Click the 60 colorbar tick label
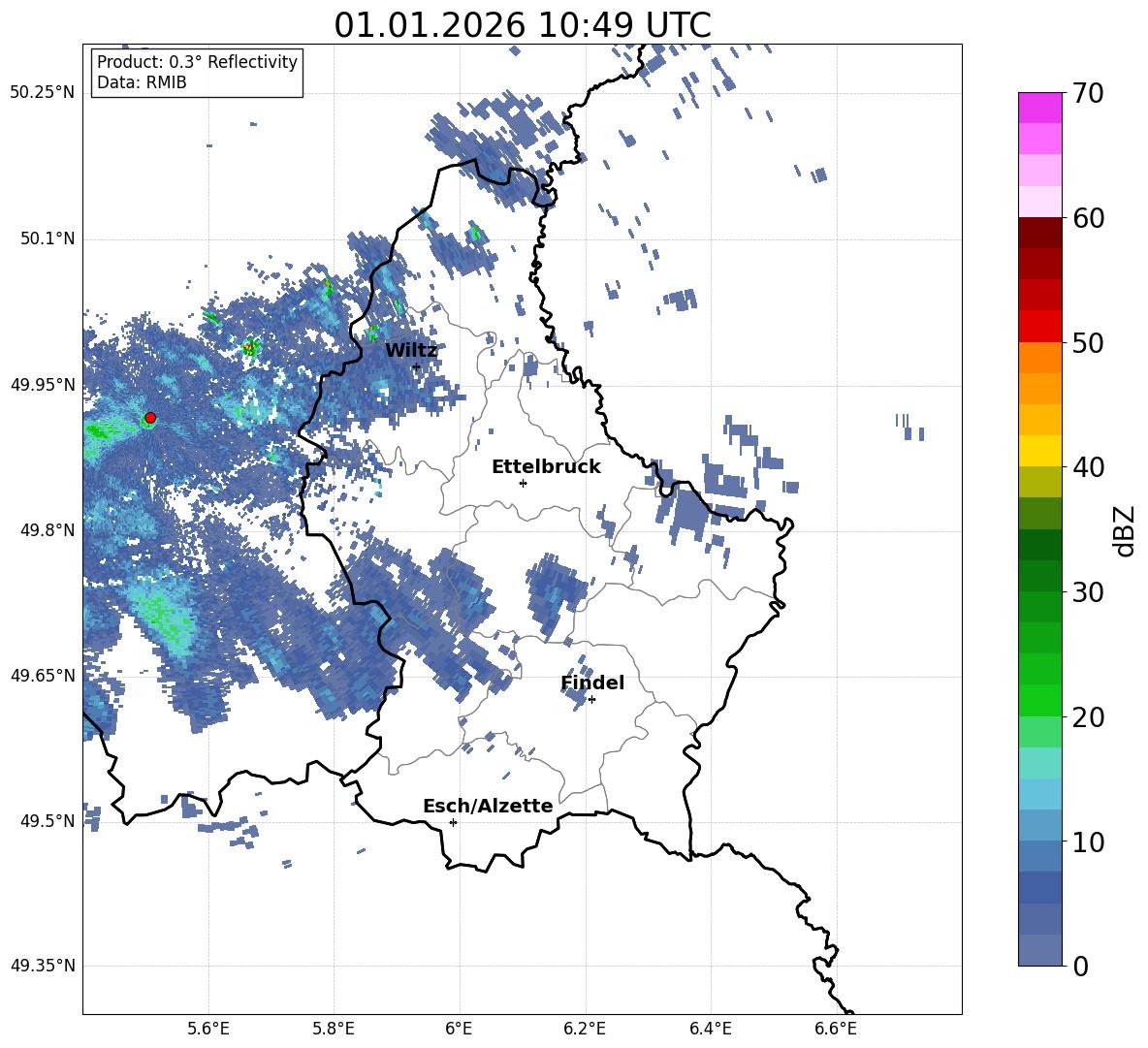The width and height of the screenshot is (1148, 1048). [x=1089, y=218]
